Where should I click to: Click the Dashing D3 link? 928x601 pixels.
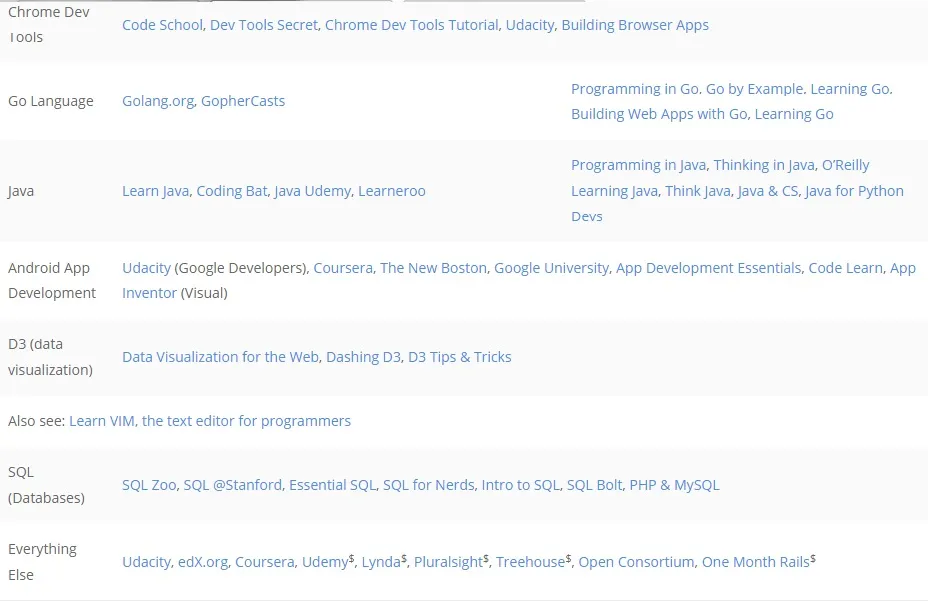363,357
